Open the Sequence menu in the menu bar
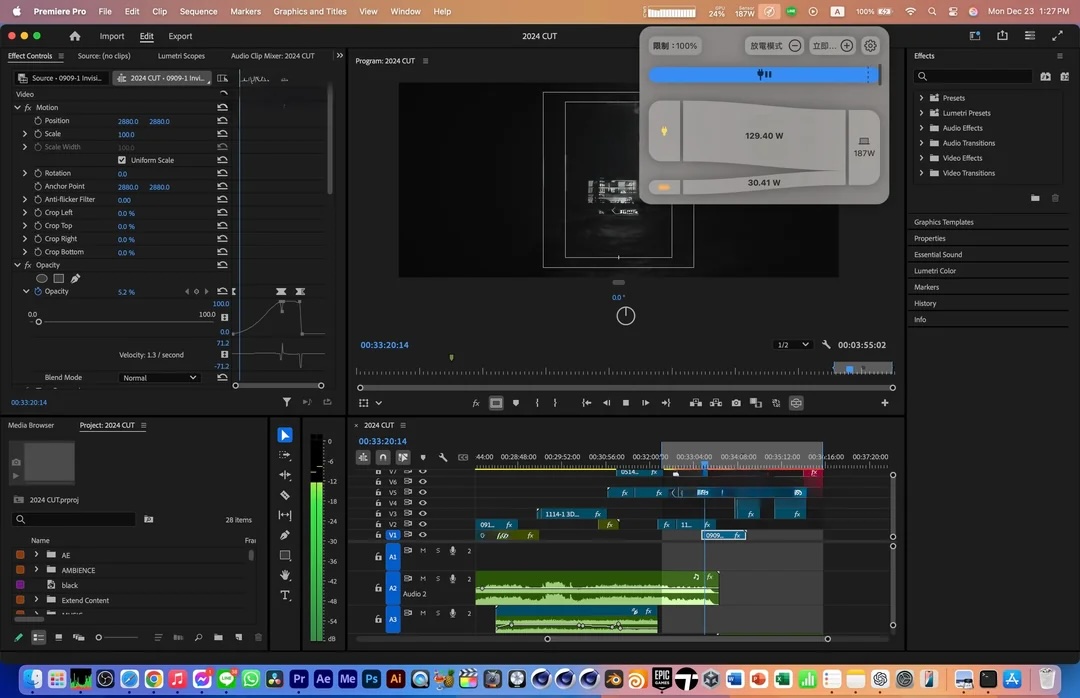 click(197, 12)
